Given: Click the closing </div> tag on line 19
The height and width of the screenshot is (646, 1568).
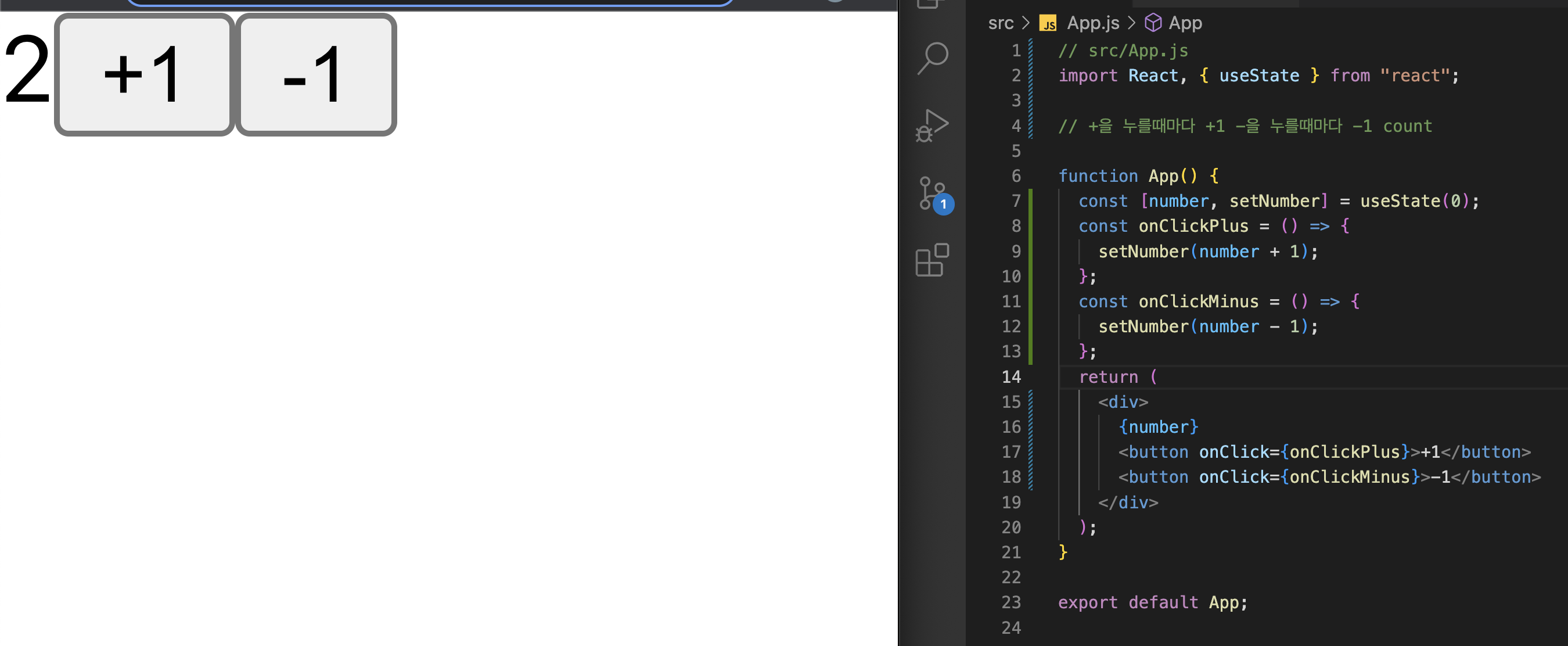Looking at the screenshot, I should [1128, 503].
